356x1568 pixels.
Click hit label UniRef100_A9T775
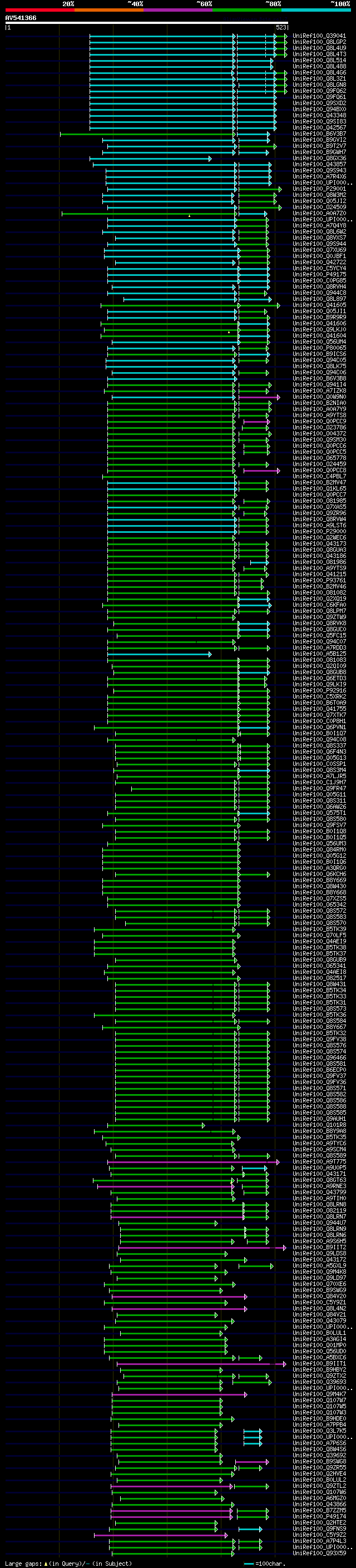pyautogui.click(x=319, y=1162)
